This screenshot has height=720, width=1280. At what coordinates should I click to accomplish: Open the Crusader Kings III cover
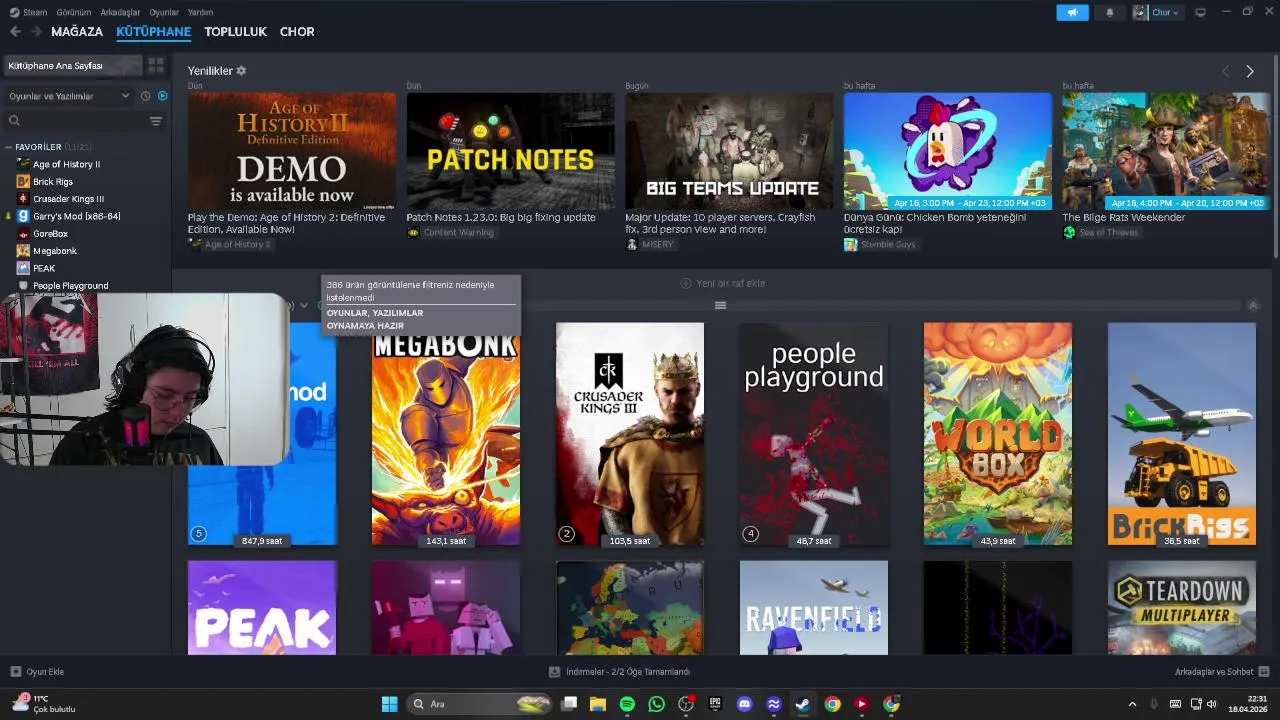coord(630,434)
